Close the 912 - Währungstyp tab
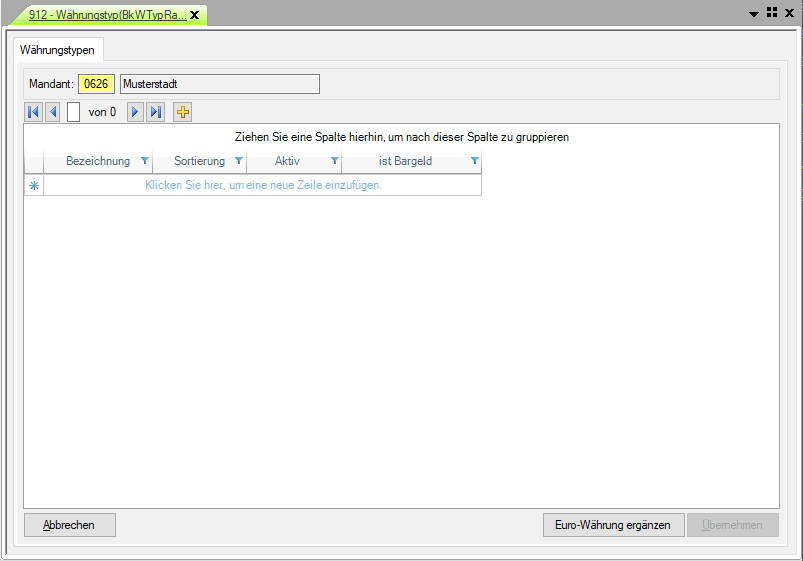The height and width of the screenshot is (561, 803). (x=195, y=15)
